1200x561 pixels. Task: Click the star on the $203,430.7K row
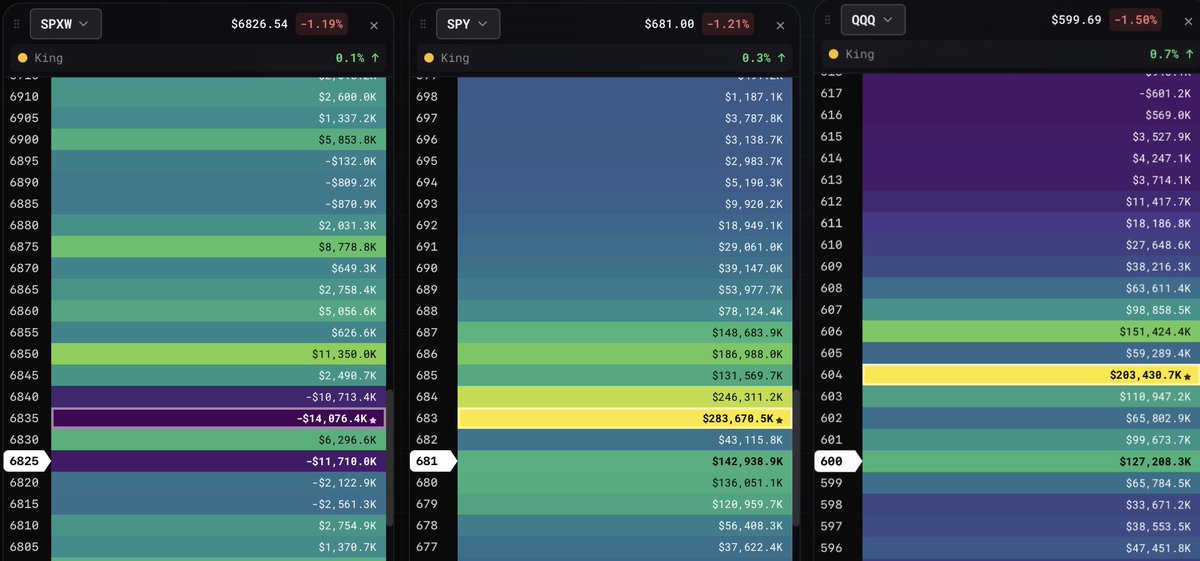click(1188, 376)
